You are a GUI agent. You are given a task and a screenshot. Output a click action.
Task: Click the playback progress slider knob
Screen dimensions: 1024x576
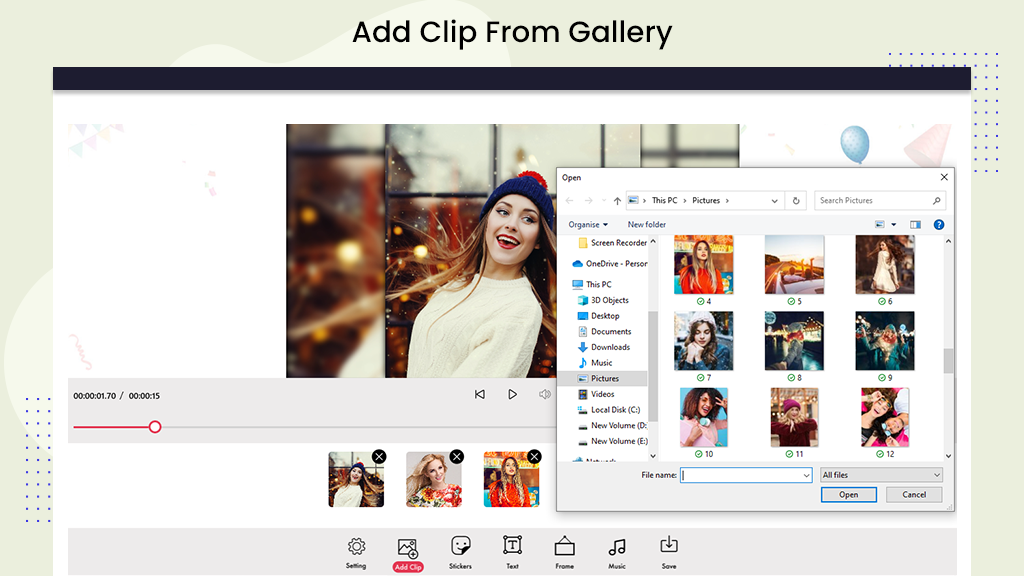(155, 427)
